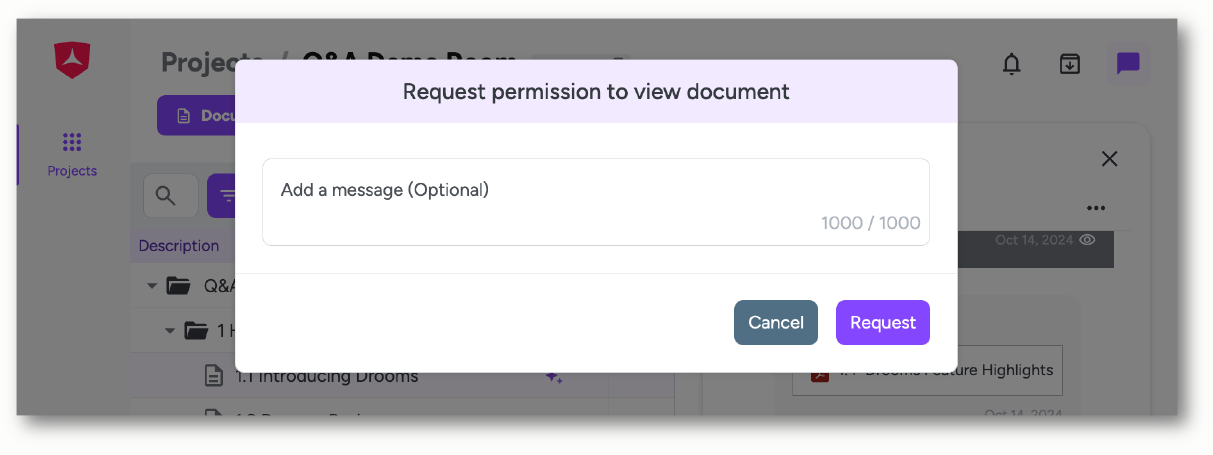Submit with the purple Request button

click(x=883, y=322)
